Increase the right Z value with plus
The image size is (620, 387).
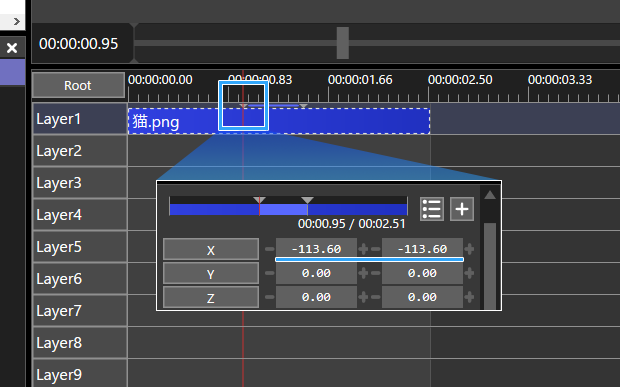click(x=469, y=297)
